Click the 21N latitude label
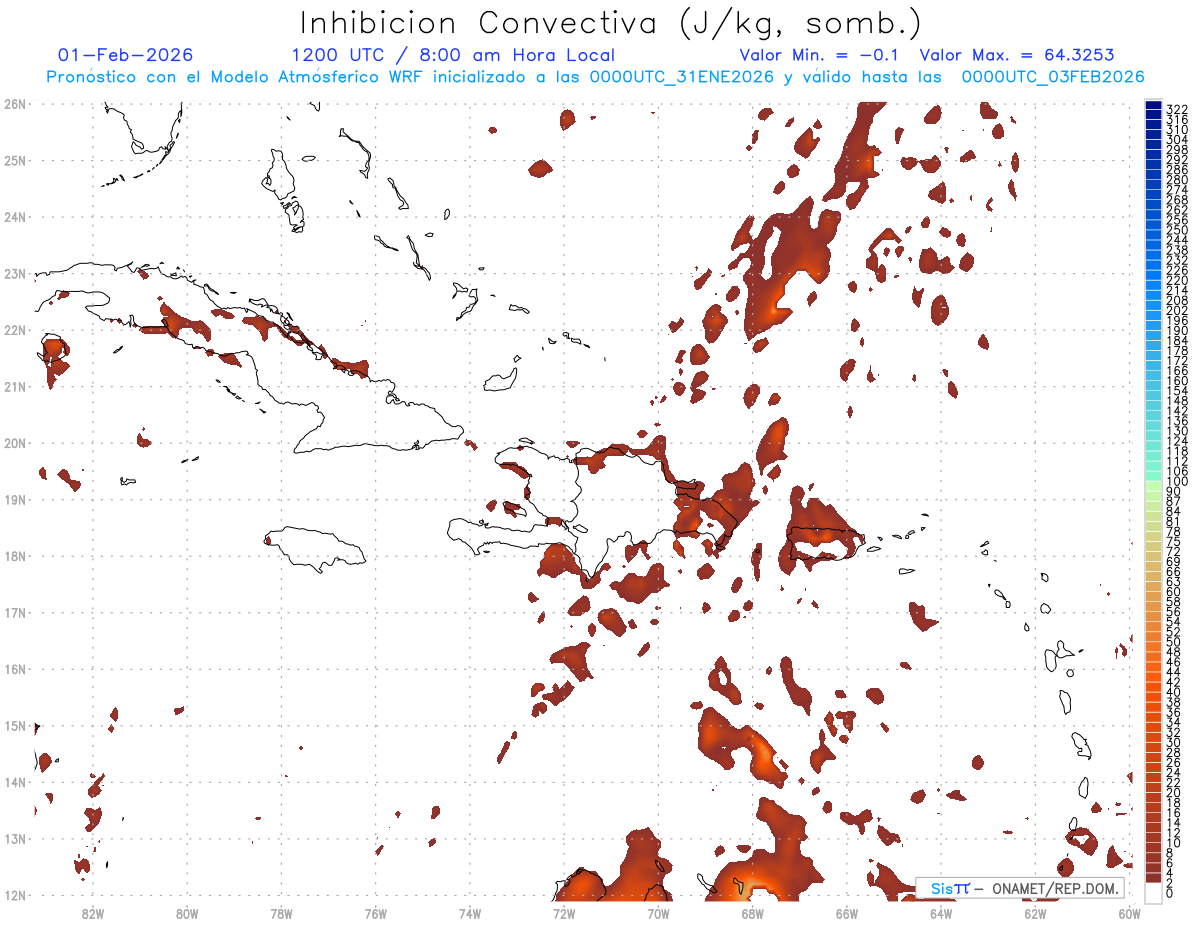Viewport: 1200px width, 927px height. pos(15,386)
